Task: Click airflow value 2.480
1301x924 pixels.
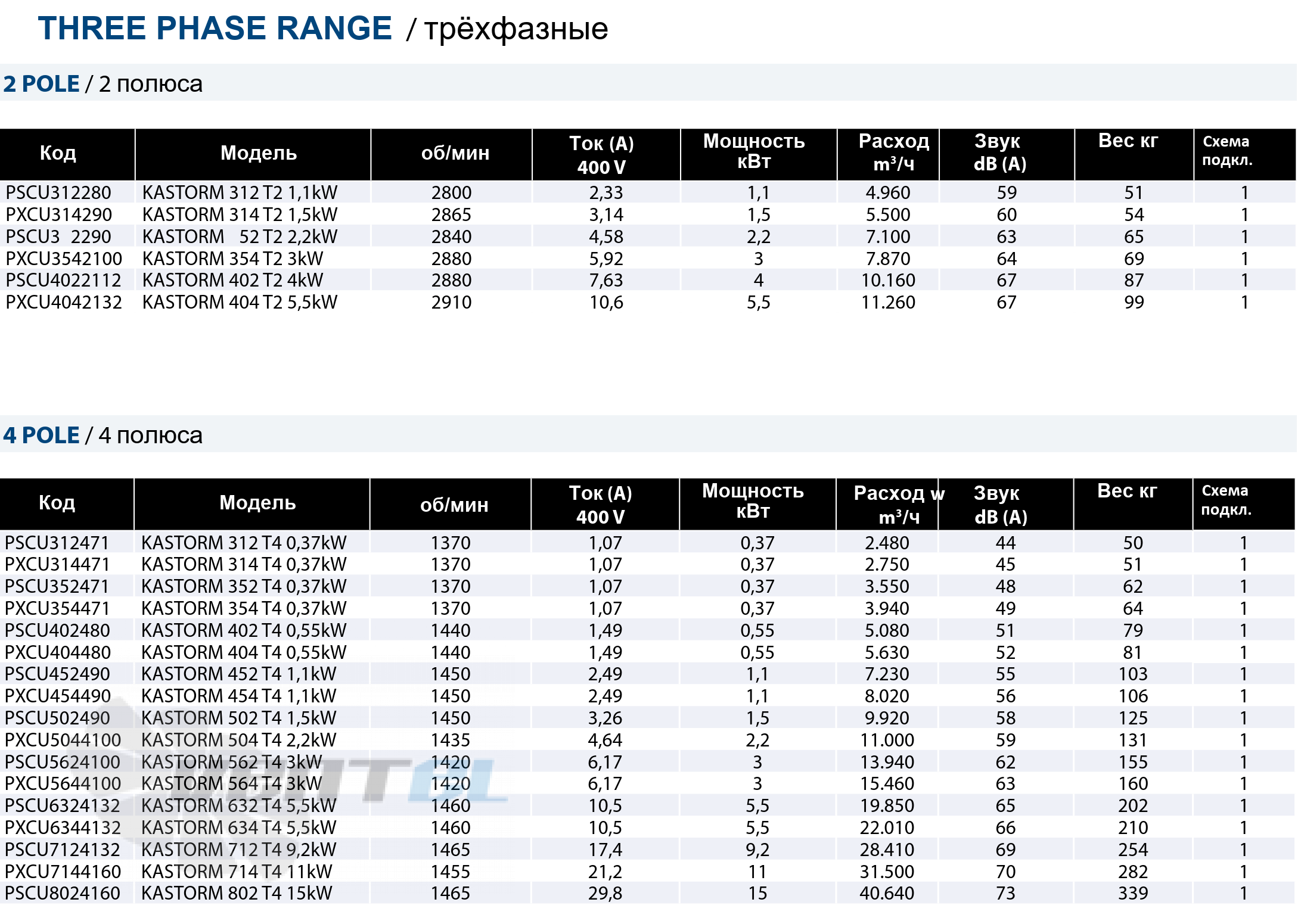Action: click(887, 543)
